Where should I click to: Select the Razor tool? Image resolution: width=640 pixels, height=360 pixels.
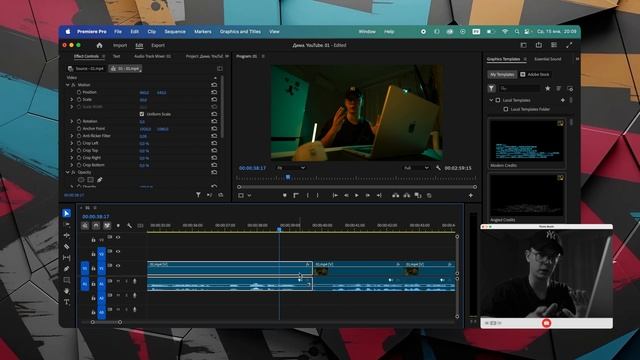pos(67,247)
